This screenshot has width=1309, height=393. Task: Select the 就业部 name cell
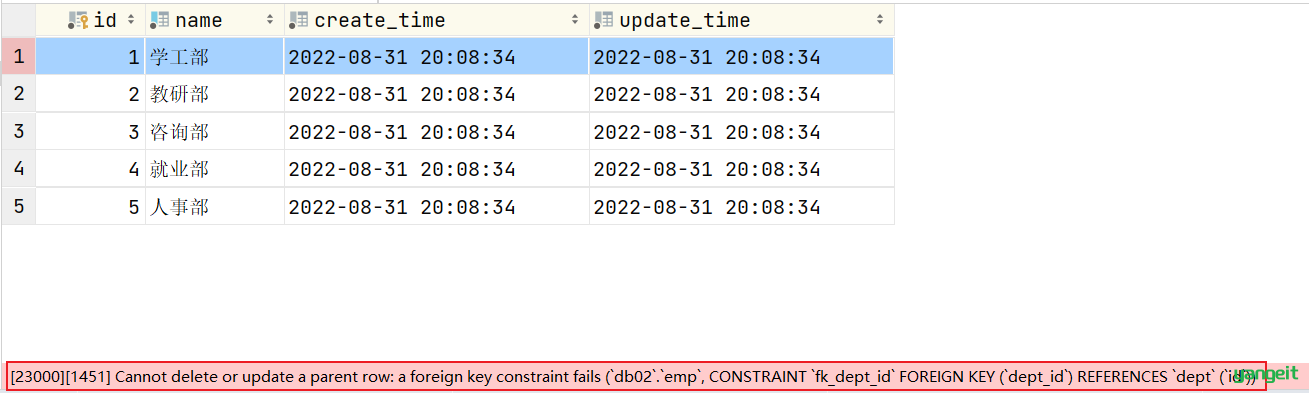(215, 169)
